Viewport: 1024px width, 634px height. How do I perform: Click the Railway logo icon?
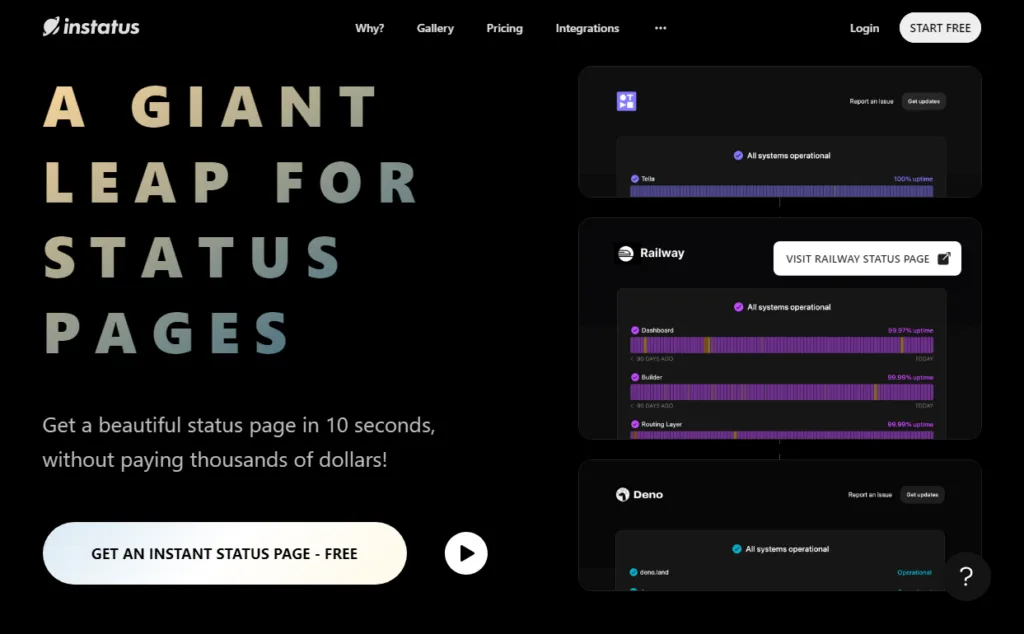pyautogui.click(x=626, y=253)
